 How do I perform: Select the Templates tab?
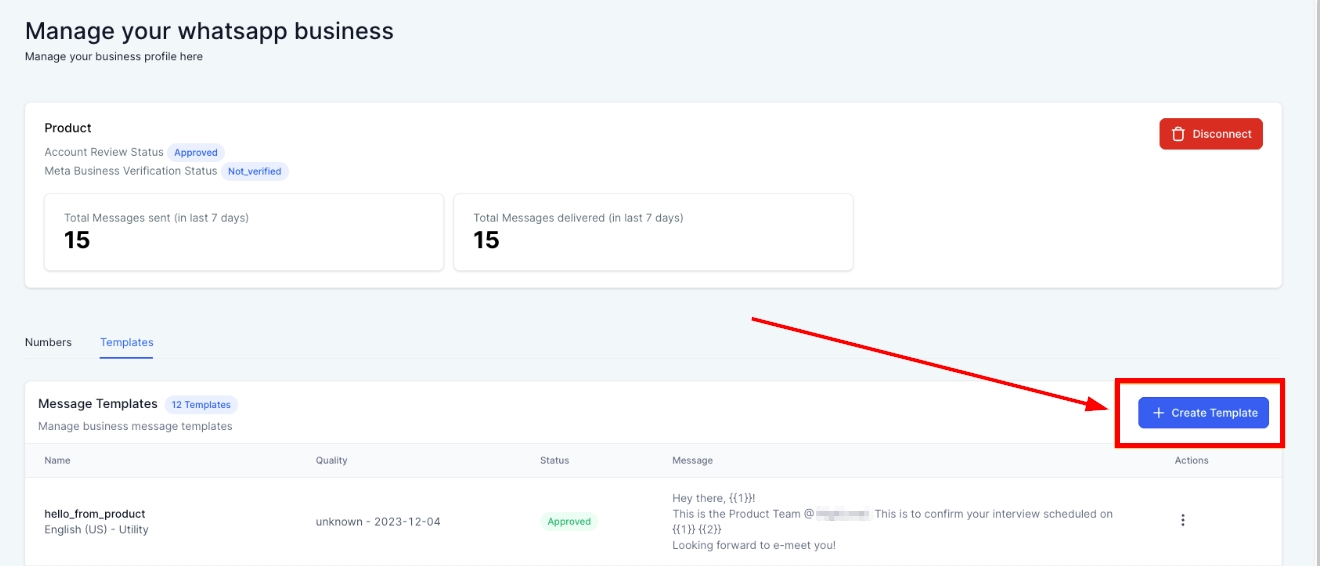point(126,342)
